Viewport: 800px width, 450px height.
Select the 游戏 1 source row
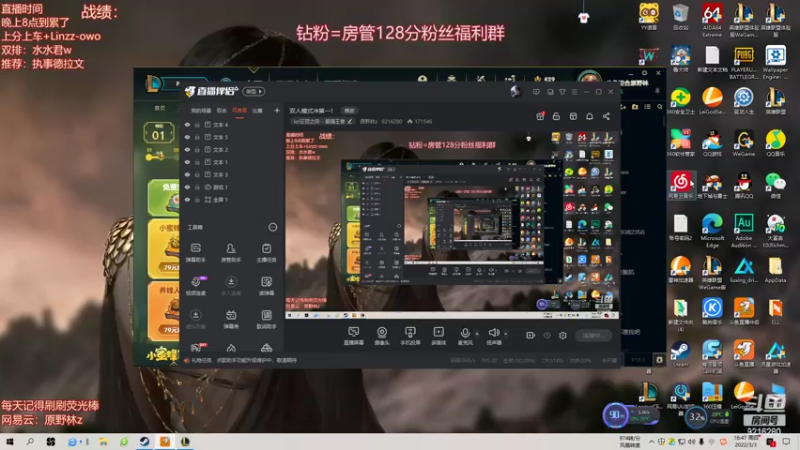(x=232, y=187)
